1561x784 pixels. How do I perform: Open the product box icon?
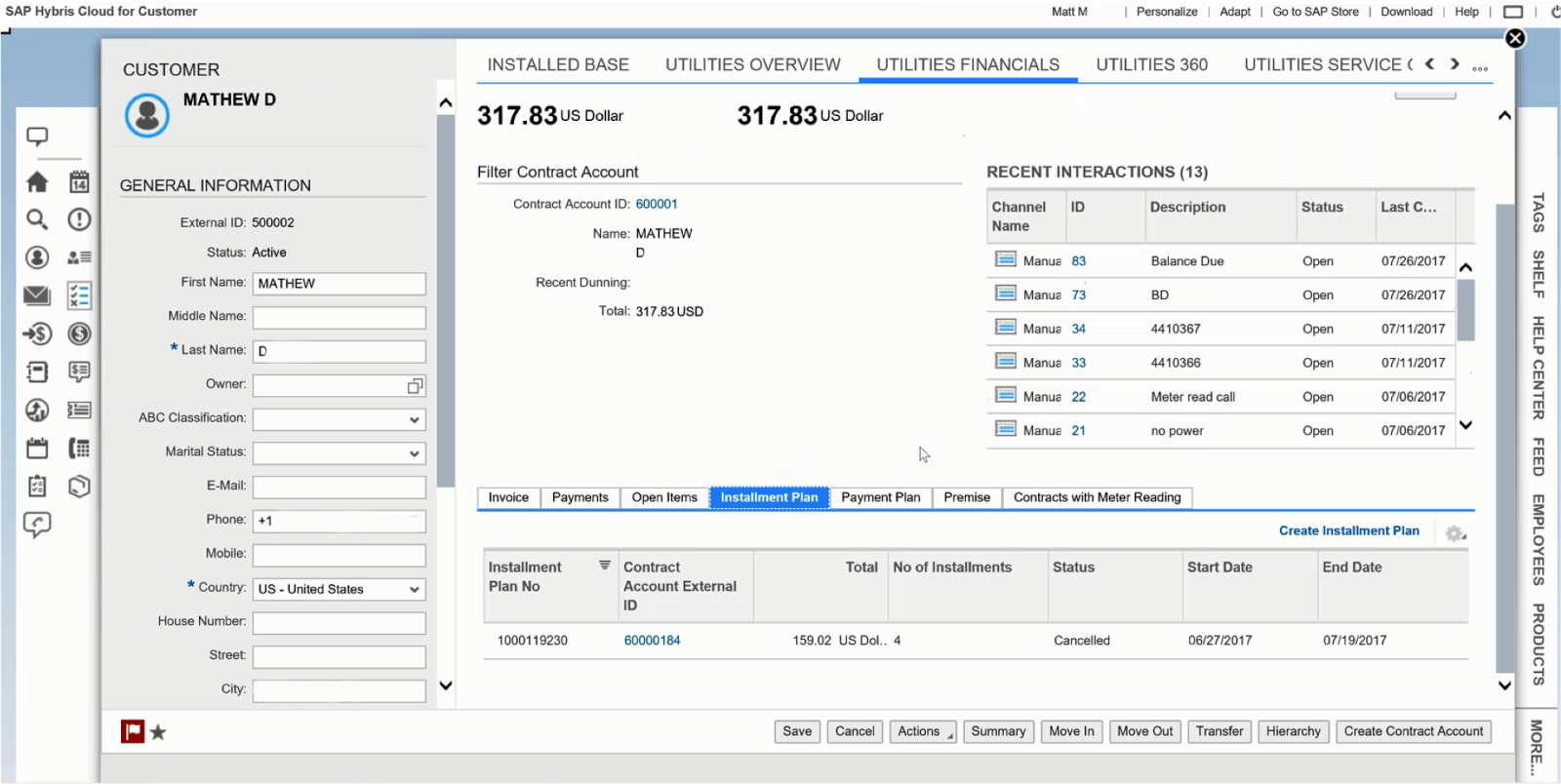[x=79, y=486]
